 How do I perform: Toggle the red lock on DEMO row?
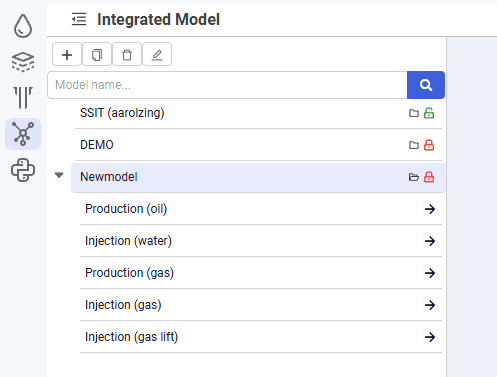click(x=429, y=145)
